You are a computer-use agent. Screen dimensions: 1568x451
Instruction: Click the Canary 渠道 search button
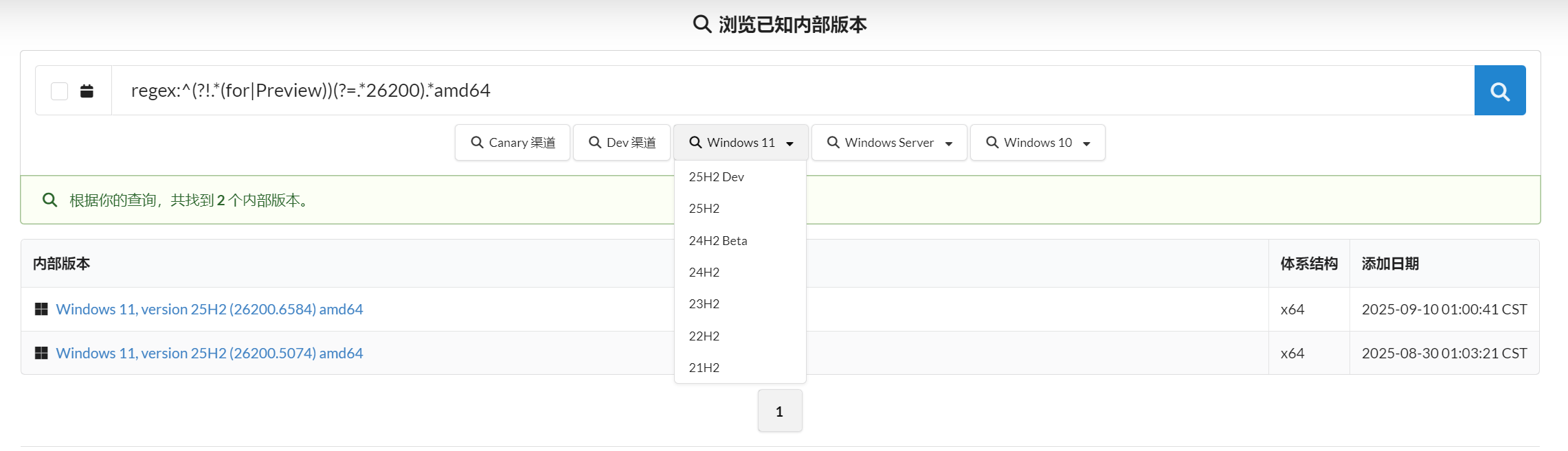pyautogui.click(x=513, y=142)
